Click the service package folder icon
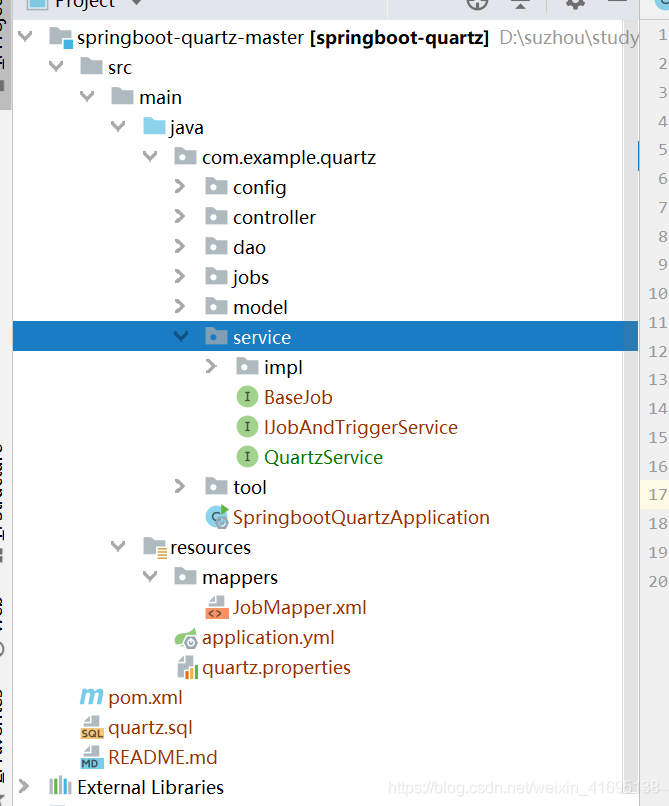 (216, 336)
